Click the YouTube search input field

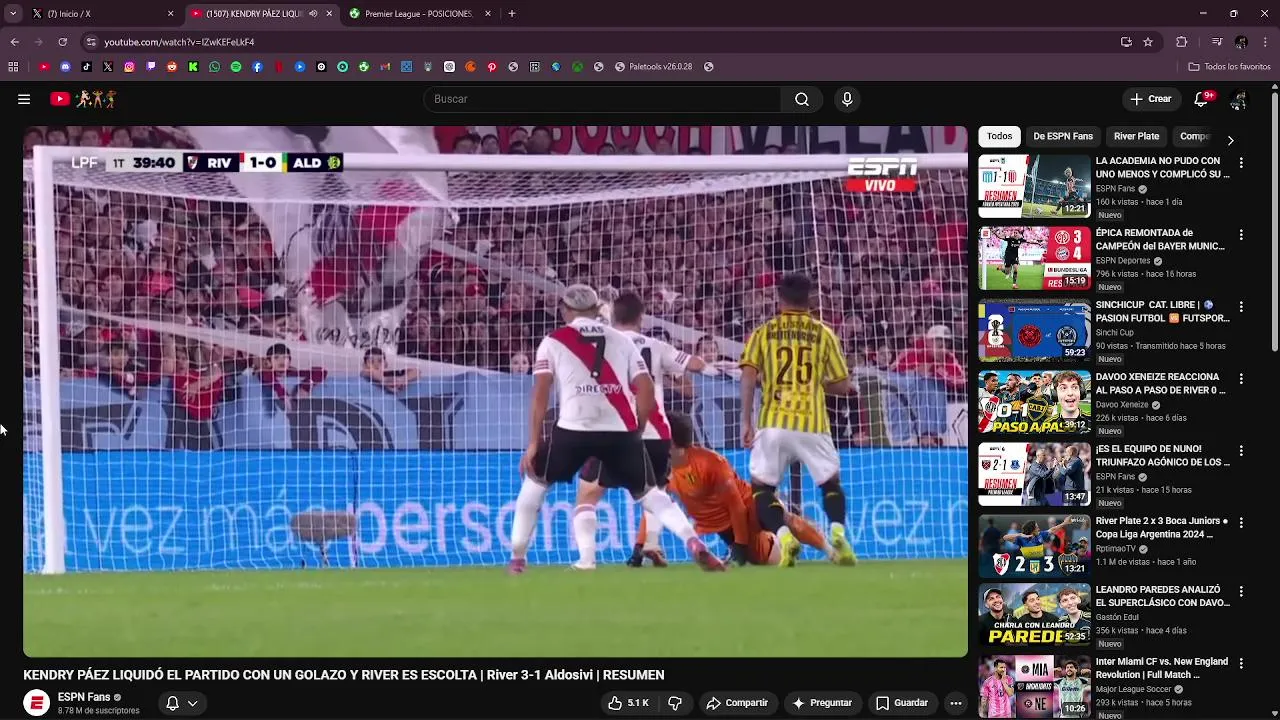[x=602, y=99]
